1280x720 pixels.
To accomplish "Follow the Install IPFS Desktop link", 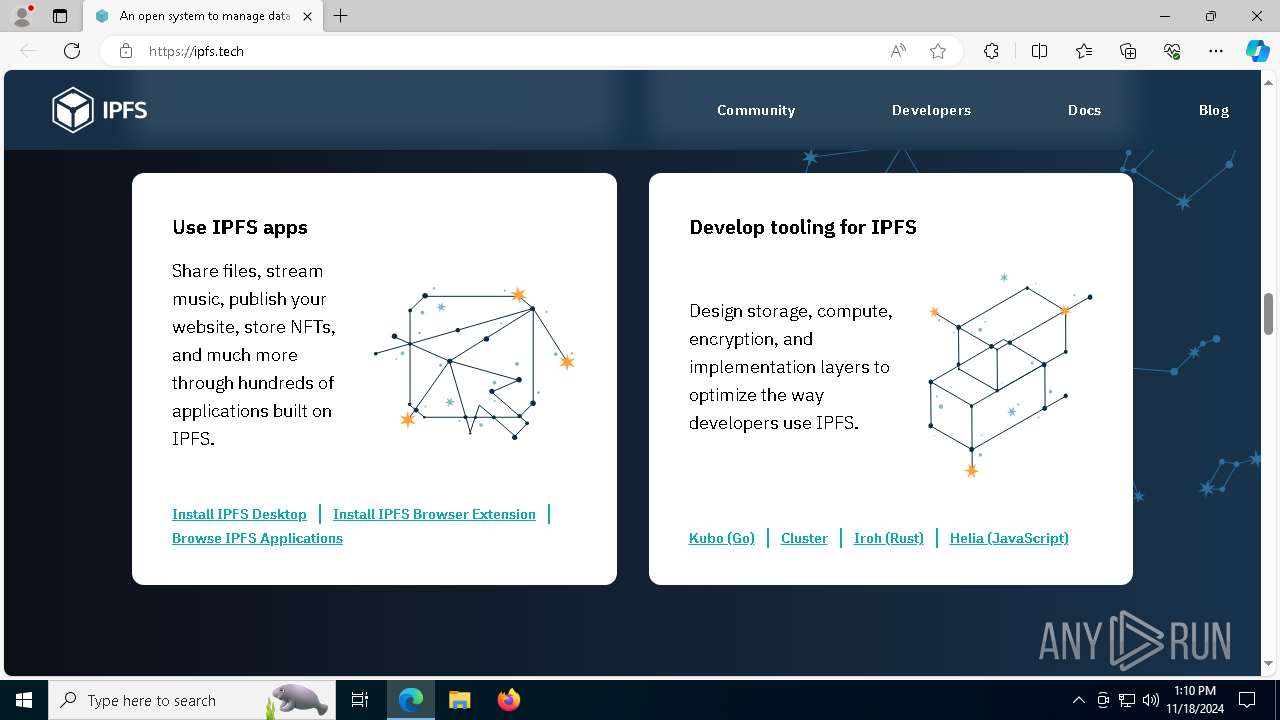I will tap(239, 514).
